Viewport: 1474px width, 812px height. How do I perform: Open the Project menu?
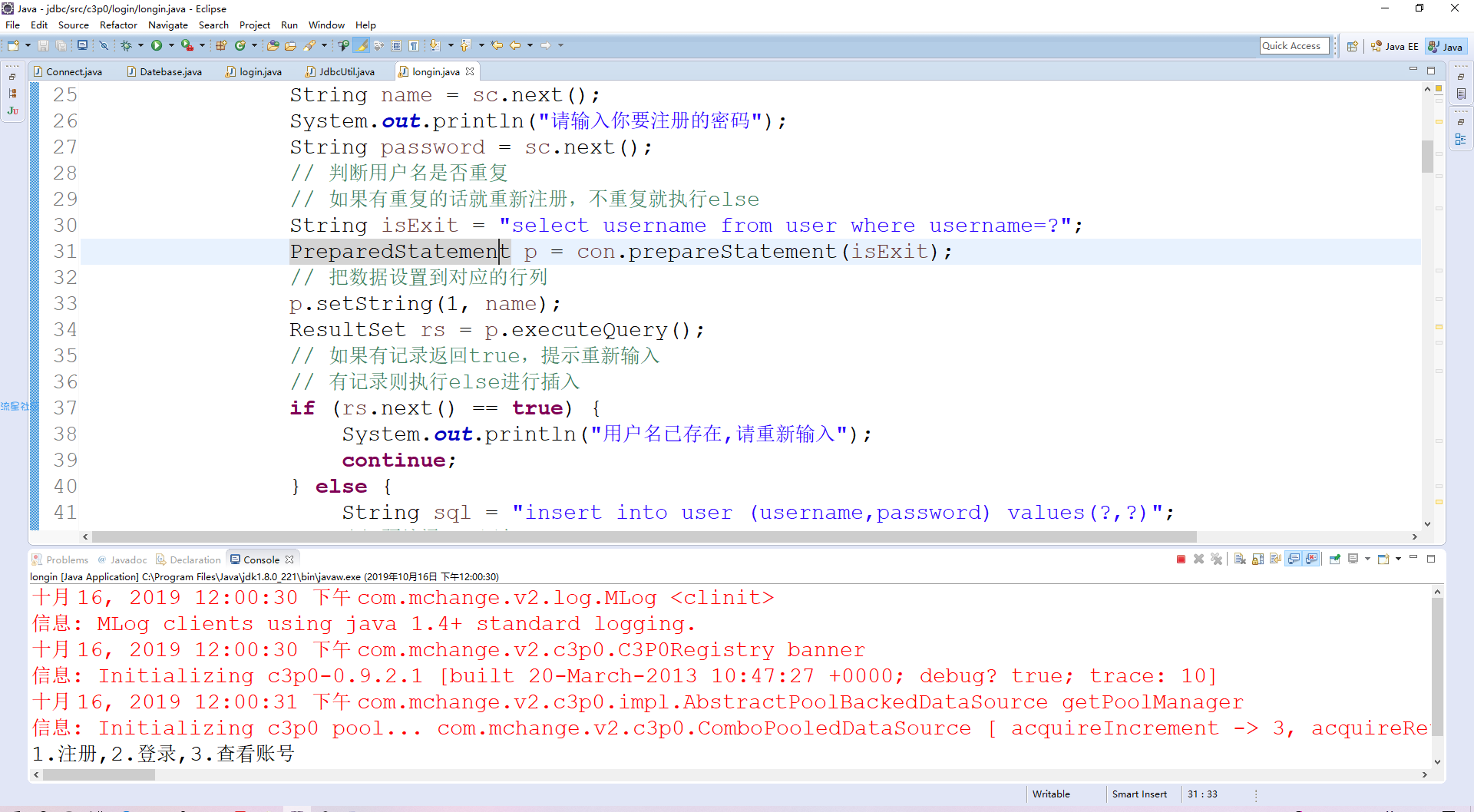pos(255,25)
